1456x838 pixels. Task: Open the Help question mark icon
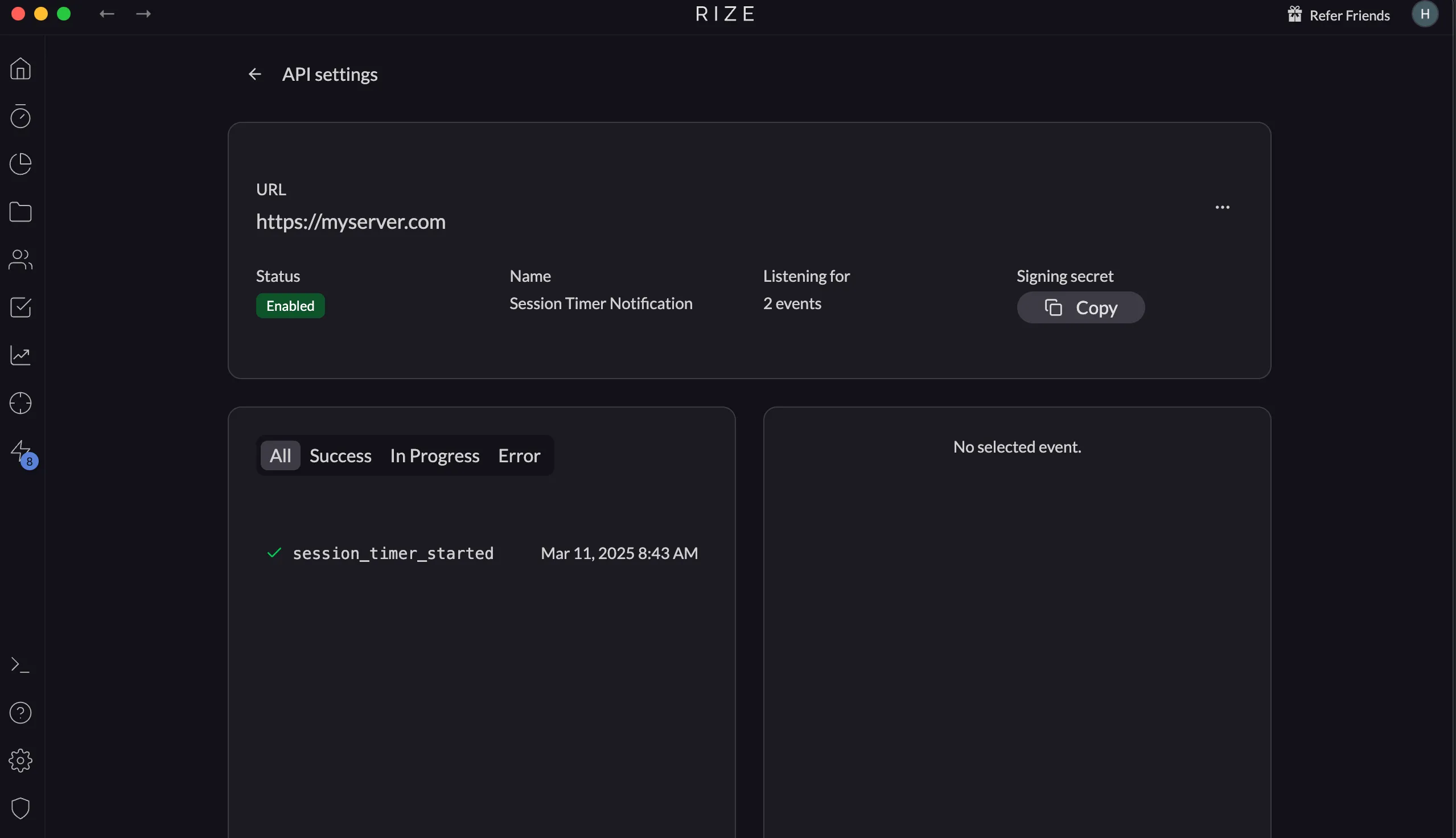(x=20, y=713)
